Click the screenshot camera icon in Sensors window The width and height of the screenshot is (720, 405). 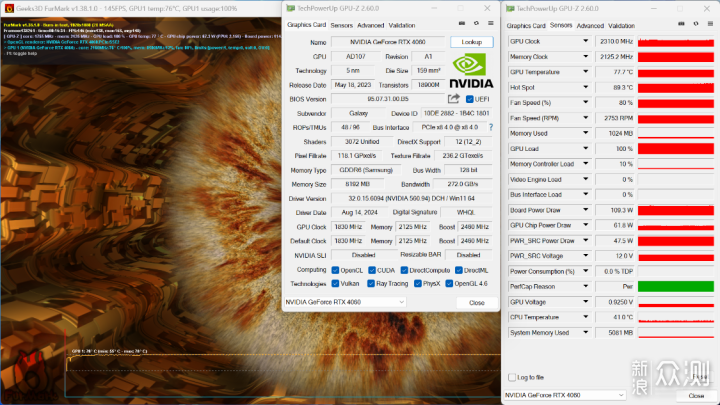click(681, 24)
